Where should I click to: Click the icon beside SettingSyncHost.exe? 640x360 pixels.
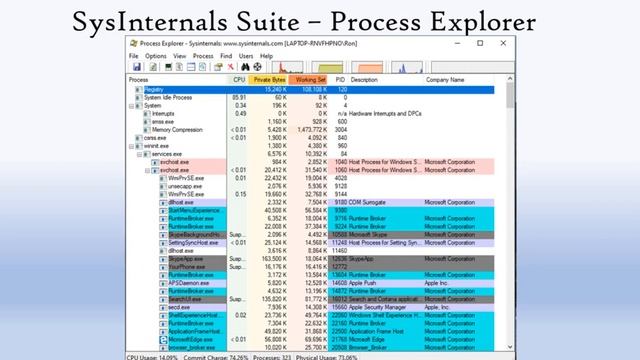pyautogui.click(x=163, y=243)
